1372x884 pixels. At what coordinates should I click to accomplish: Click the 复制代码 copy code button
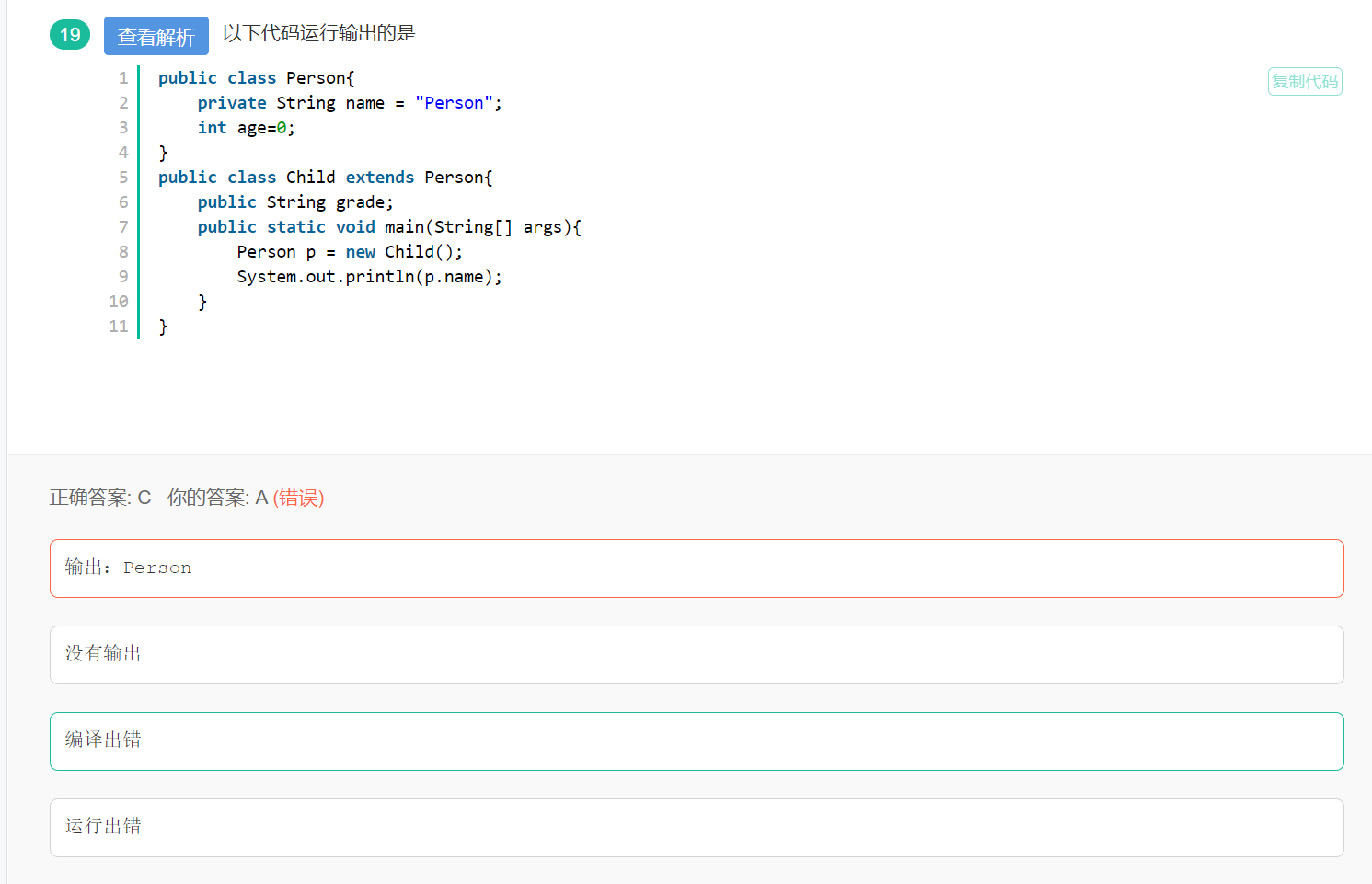coord(1305,81)
